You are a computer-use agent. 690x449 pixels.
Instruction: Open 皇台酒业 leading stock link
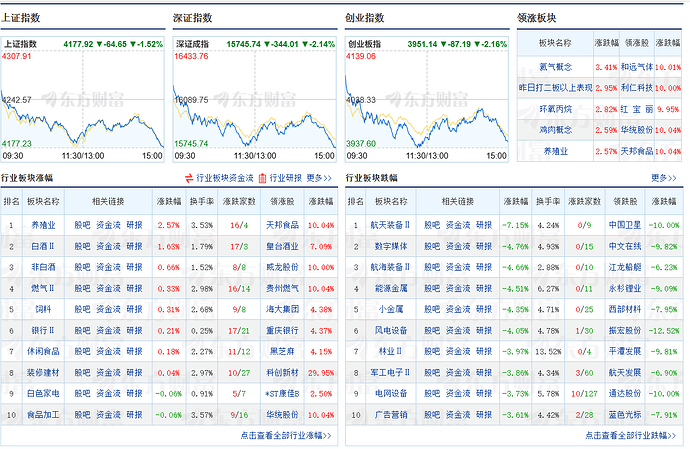[x=282, y=246]
